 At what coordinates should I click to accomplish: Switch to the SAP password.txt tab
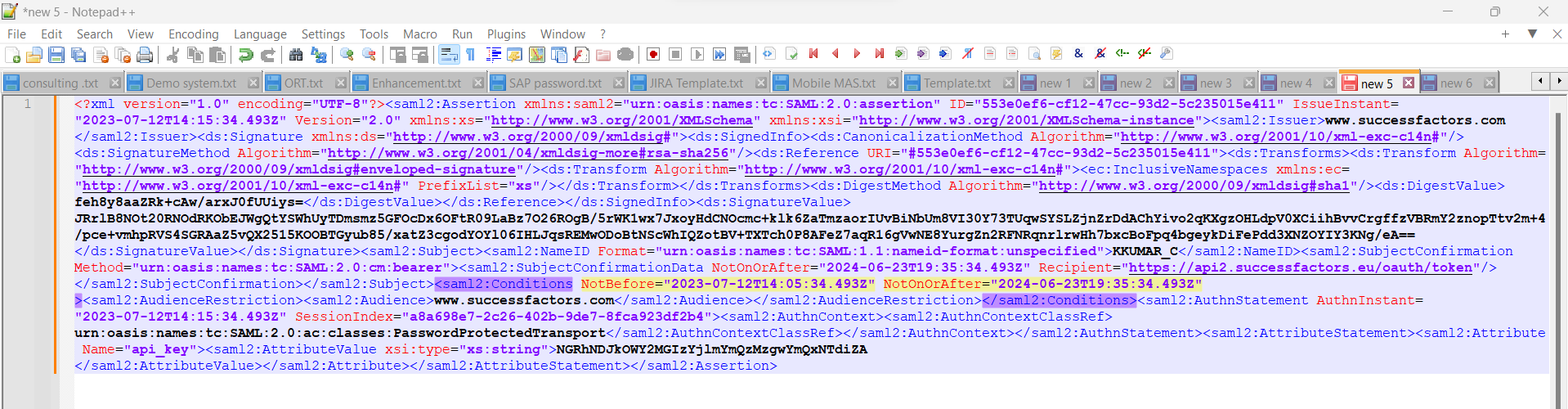555,83
